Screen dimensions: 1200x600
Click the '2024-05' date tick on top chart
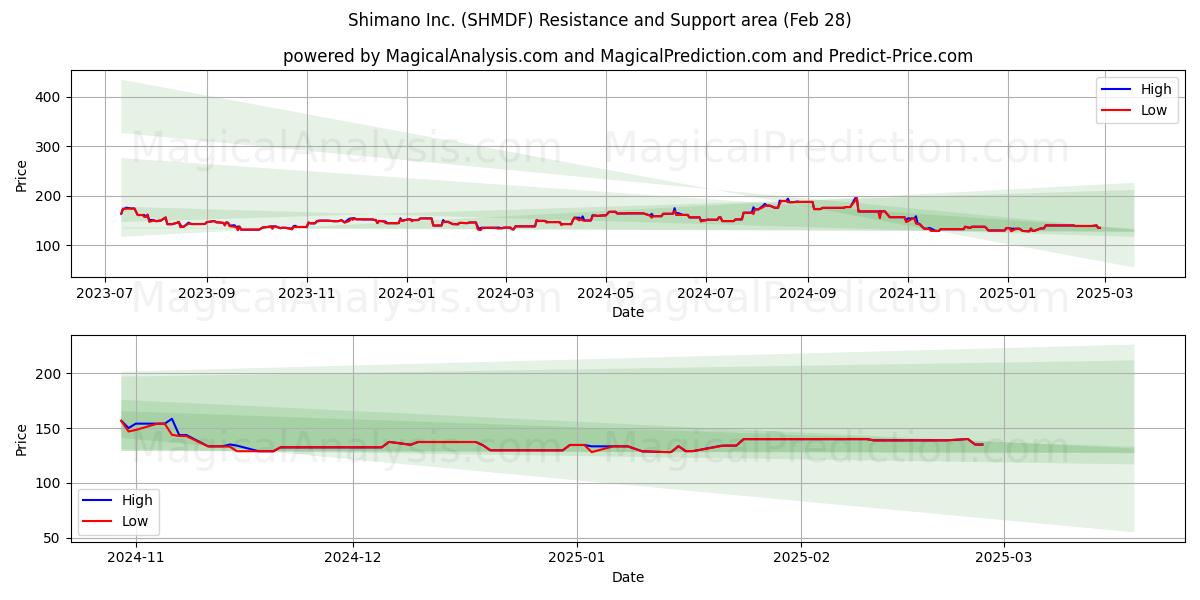point(605,295)
